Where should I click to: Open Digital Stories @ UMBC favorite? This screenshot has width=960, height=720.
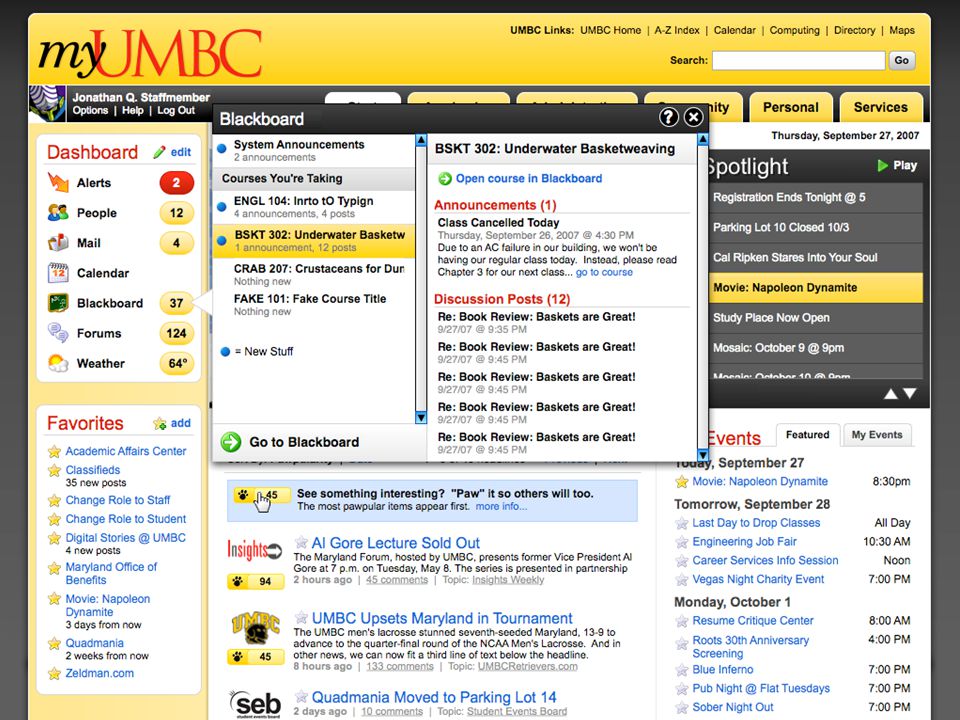[126, 538]
